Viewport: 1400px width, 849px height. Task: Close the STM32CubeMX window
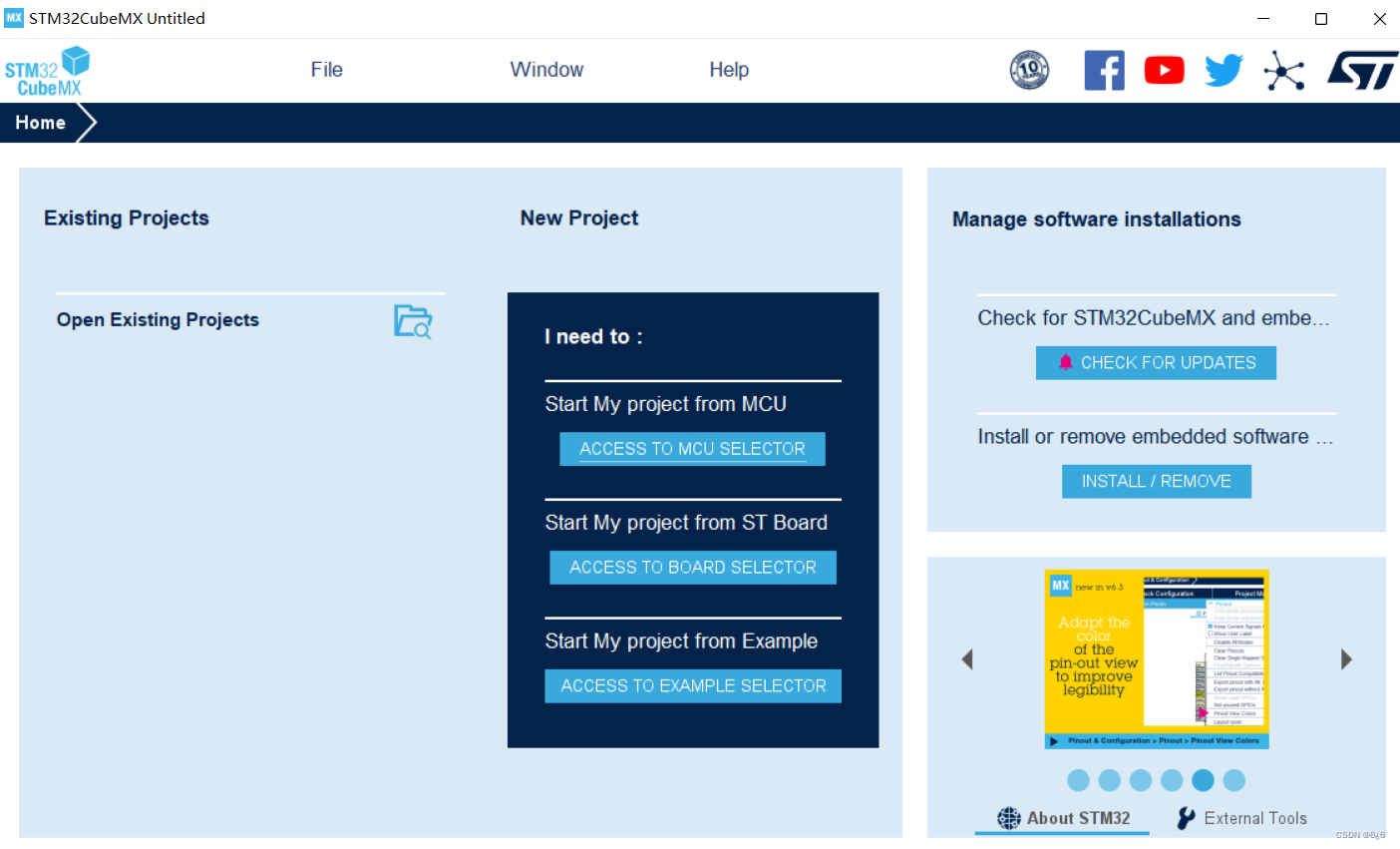[x=1380, y=19]
